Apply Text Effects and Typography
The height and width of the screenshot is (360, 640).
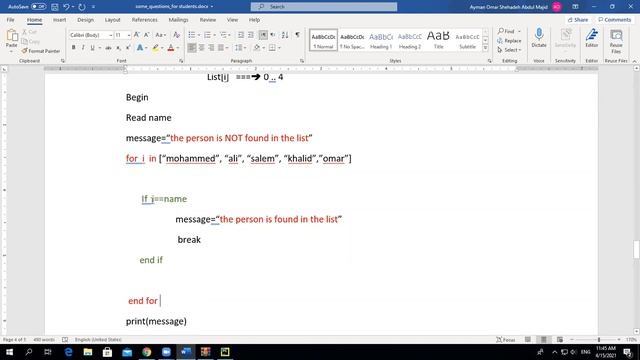pyautogui.click(x=140, y=48)
